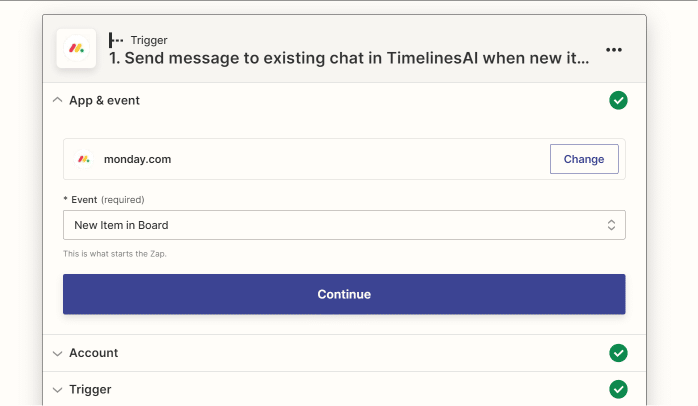Expand the Account section chevron
This screenshot has width=698, height=406.
[57, 353]
